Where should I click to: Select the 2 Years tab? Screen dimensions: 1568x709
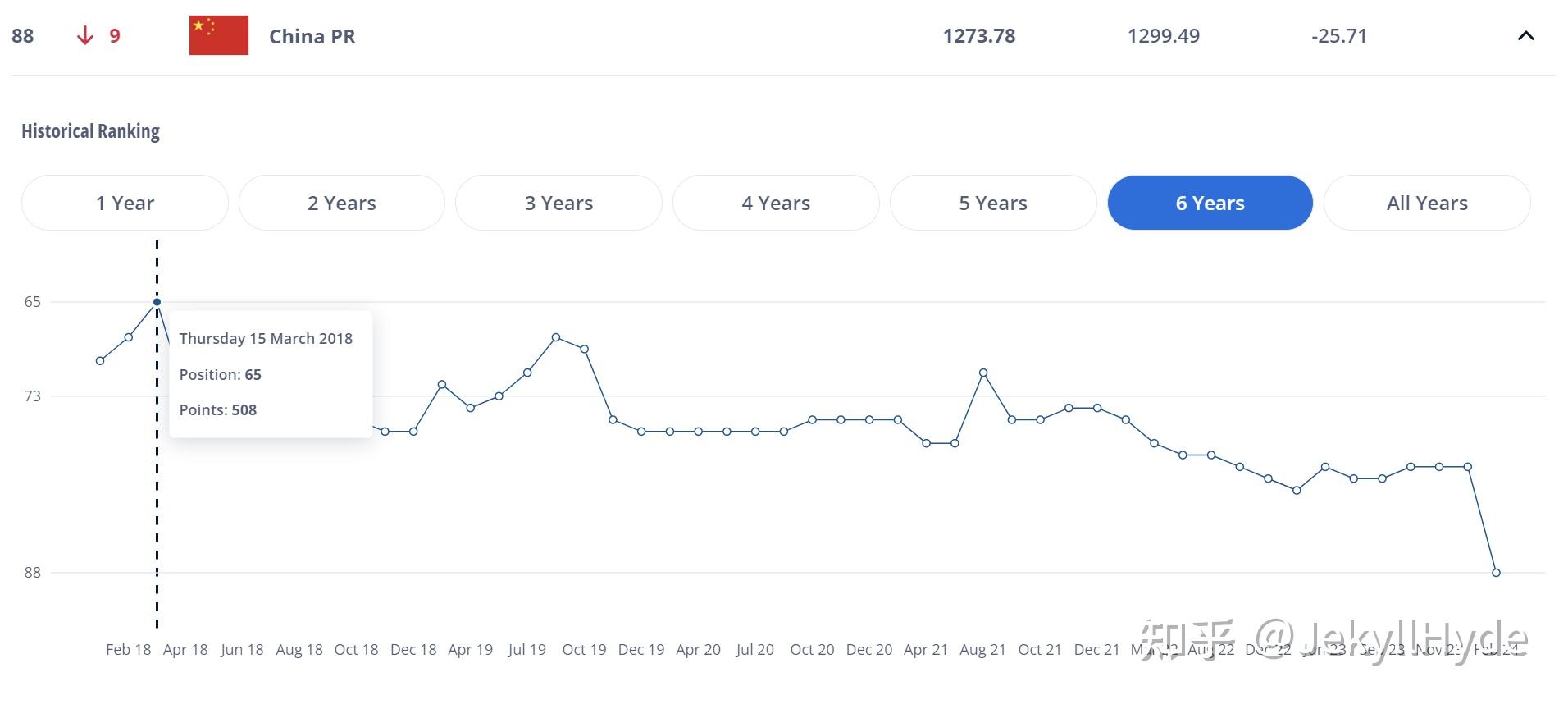tap(342, 203)
